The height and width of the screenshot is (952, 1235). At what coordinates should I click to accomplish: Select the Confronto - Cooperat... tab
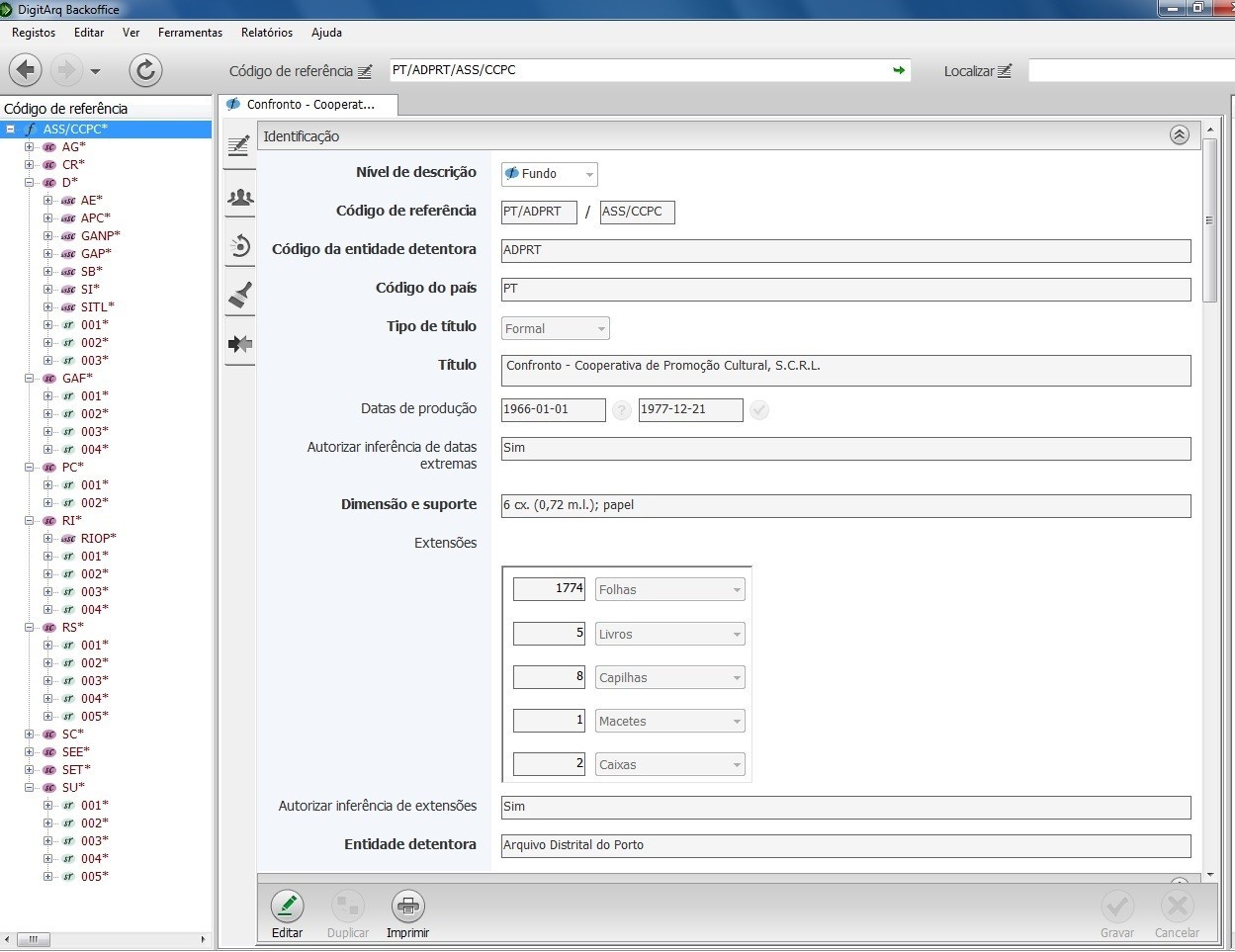click(x=309, y=104)
